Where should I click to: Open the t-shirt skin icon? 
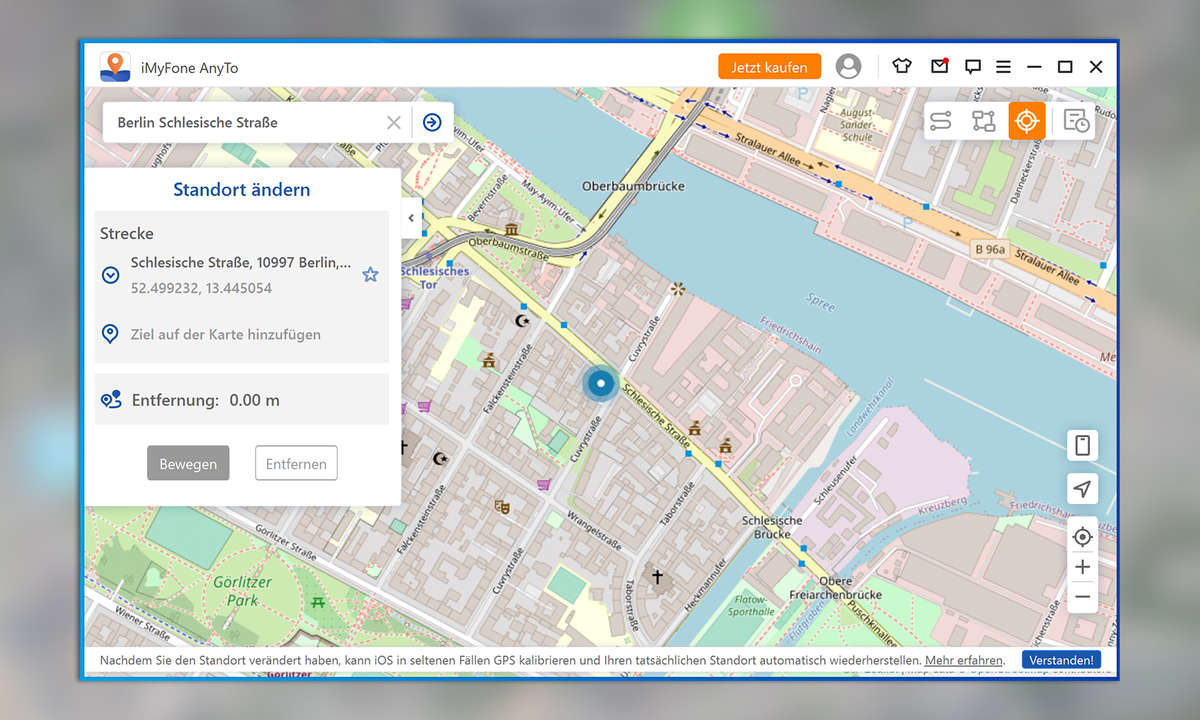[x=902, y=67]
